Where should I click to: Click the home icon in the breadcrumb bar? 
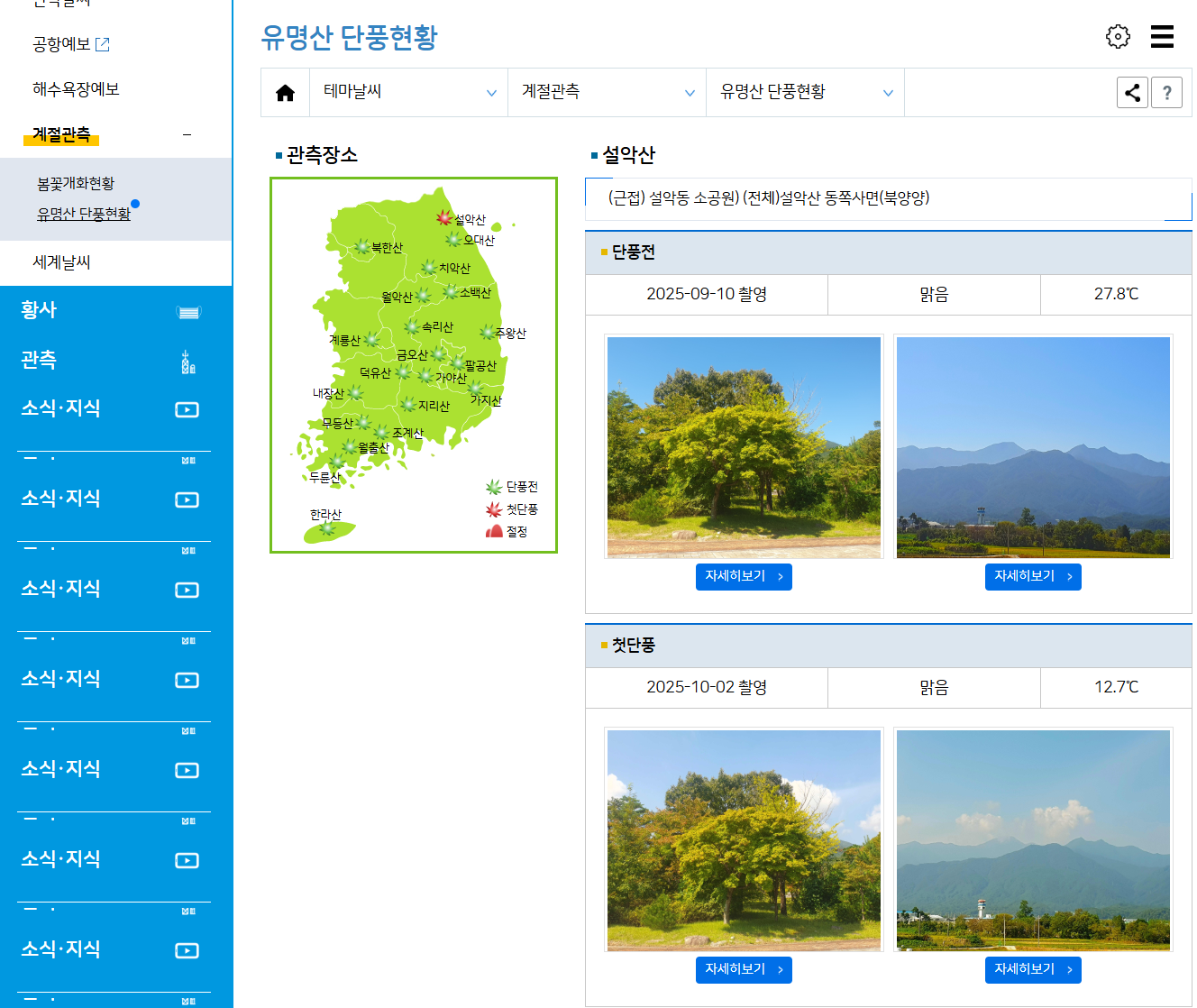[285, 92]
